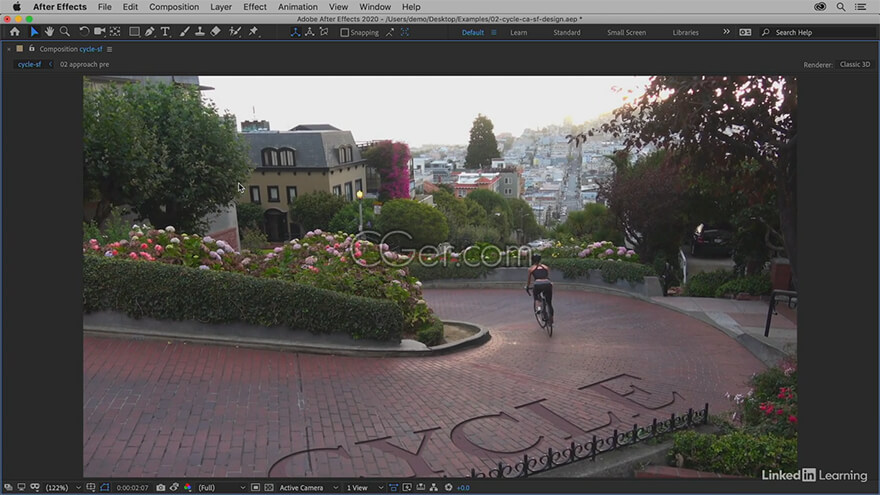The height and width of the screenshot is (495, 880).
Task: Open After Effects application menu
Action: pyautogui.click(x=59, y=7)
